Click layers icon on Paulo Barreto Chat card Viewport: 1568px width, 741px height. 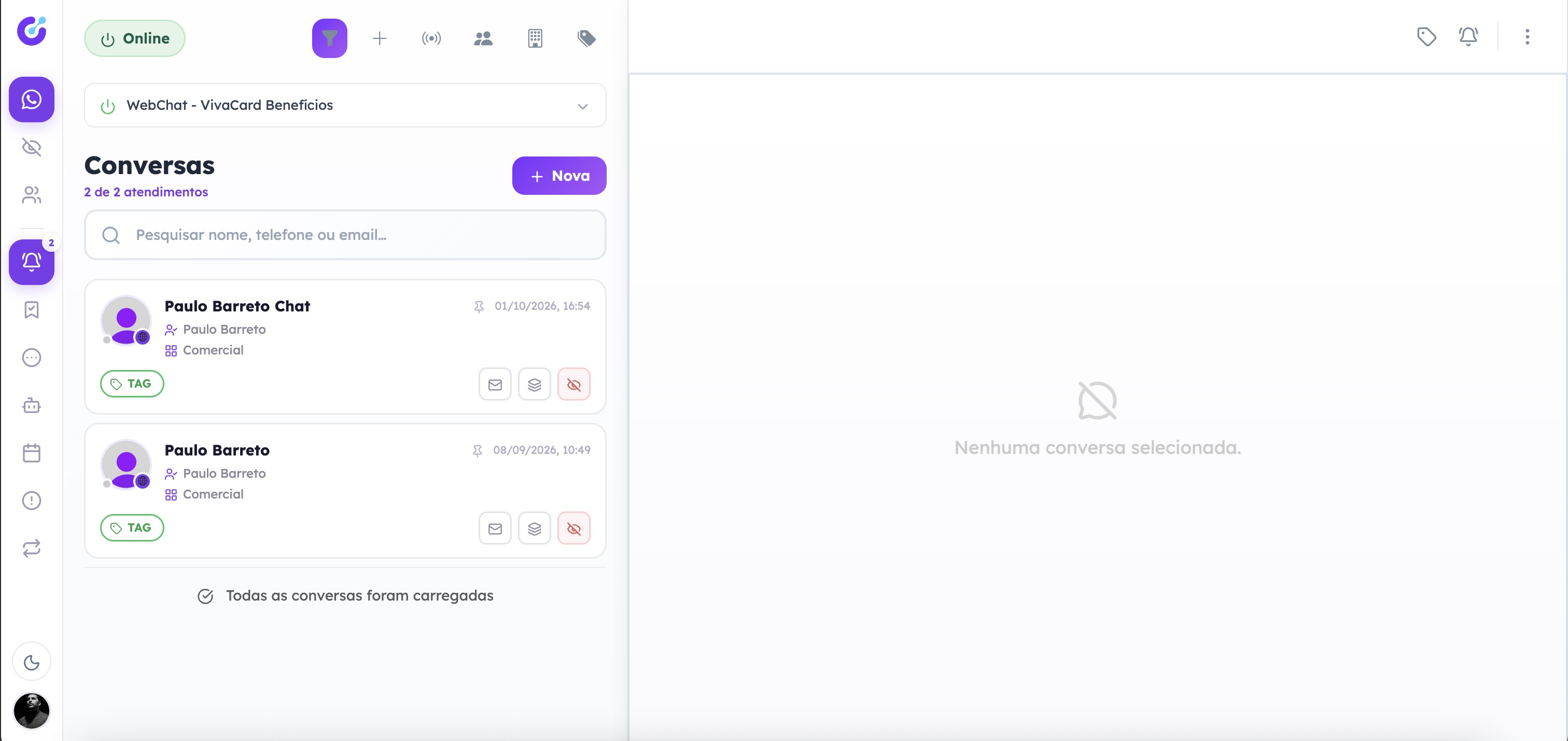[x=535, y=384]
